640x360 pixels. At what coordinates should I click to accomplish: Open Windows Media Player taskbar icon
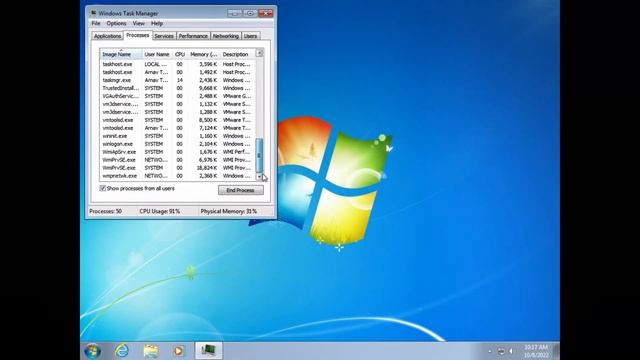[178, 351]
